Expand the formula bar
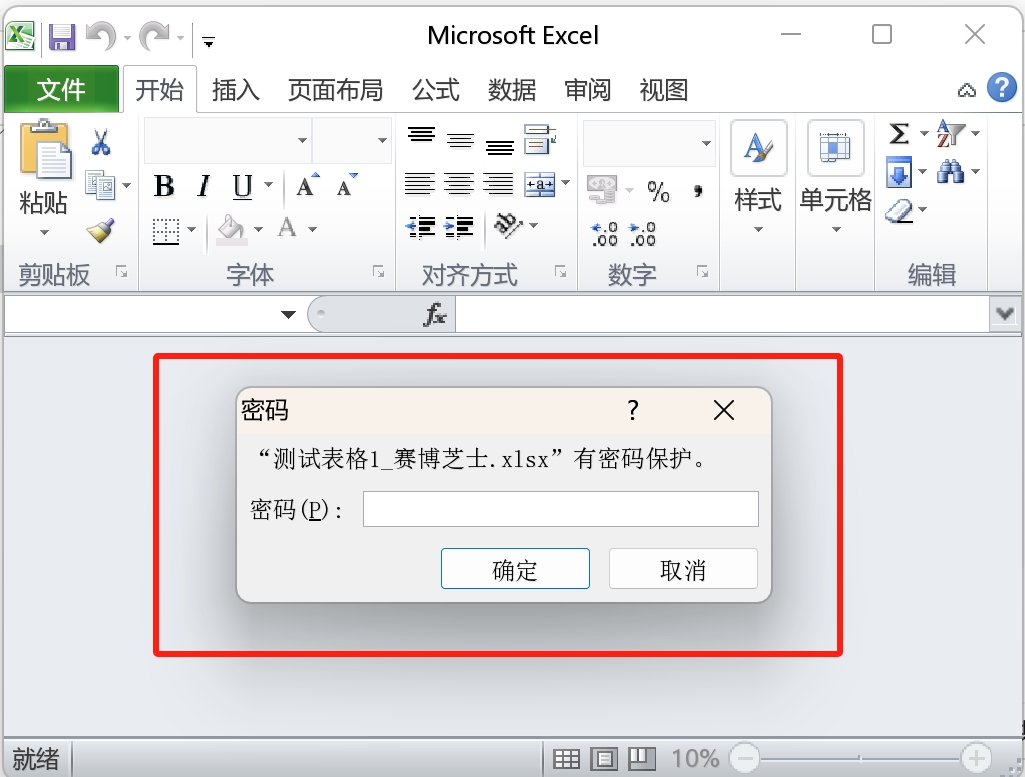This screenshot has height=777, width=1025. [1005, 314]
